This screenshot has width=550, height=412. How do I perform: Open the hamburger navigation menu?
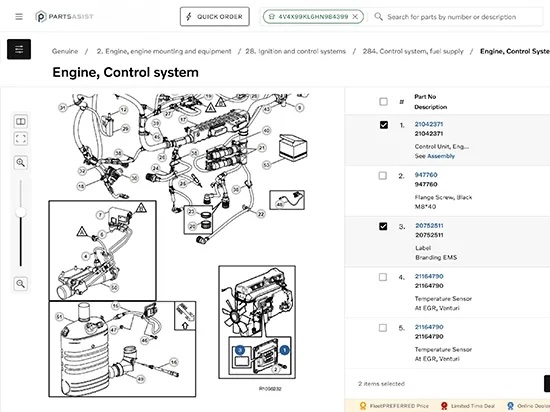coord(19,16)
